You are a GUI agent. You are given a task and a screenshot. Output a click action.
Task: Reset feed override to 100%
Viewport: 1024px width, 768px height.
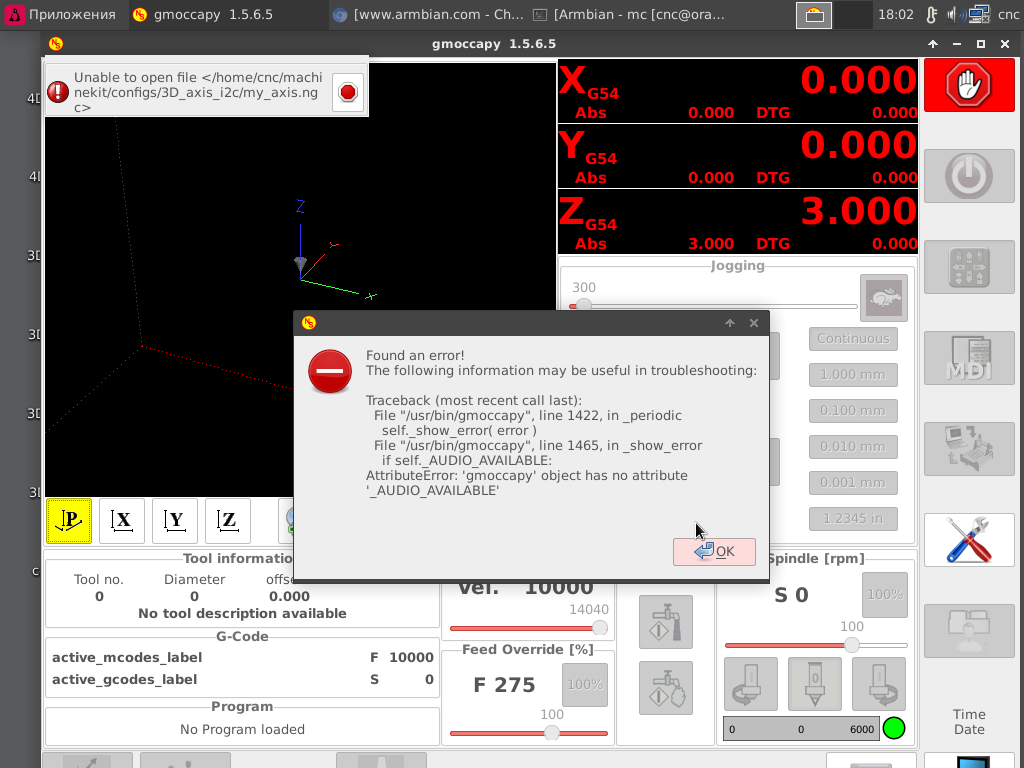tap(585, 685)
